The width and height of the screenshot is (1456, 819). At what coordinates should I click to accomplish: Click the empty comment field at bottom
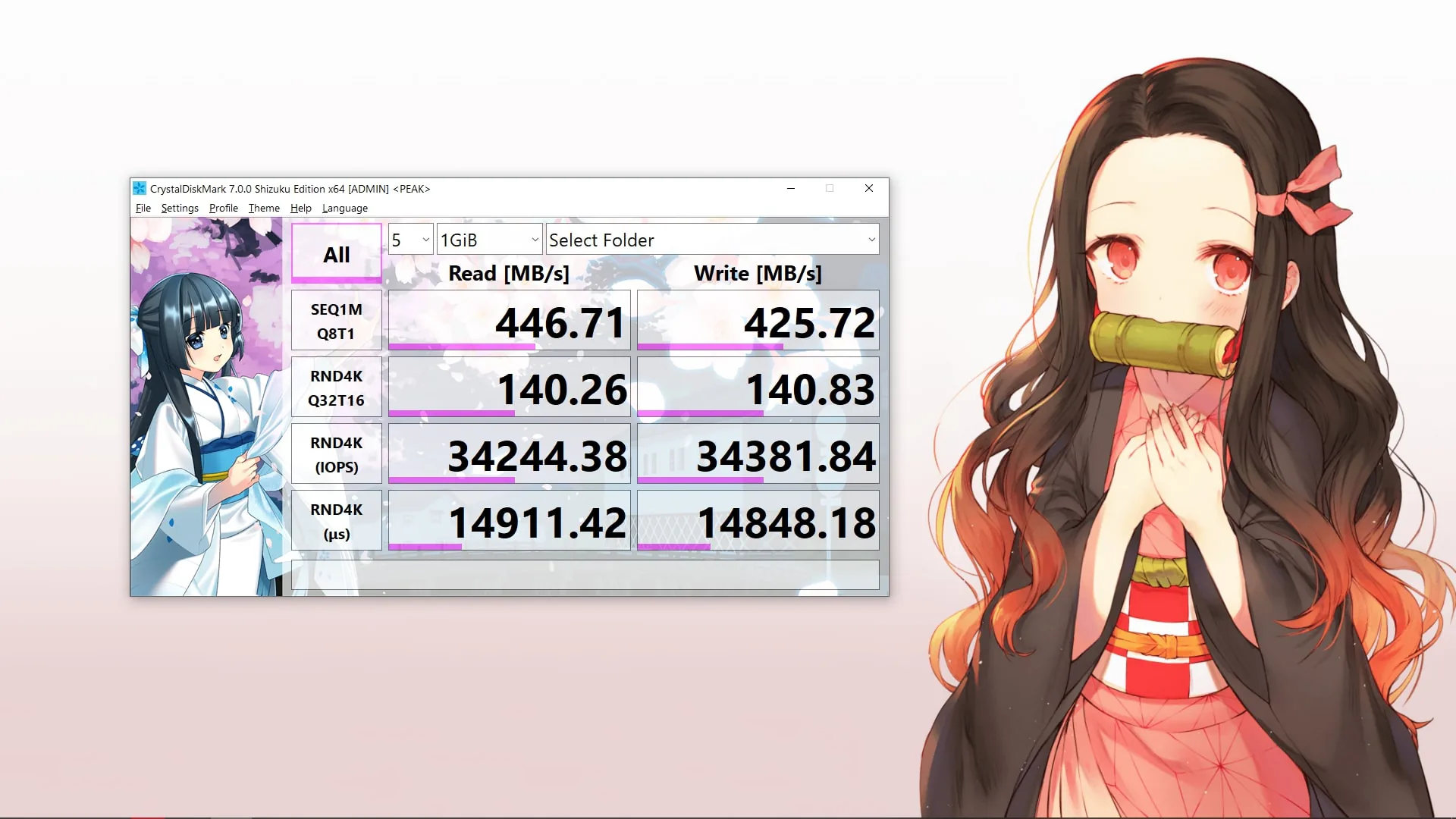point(585,575)
